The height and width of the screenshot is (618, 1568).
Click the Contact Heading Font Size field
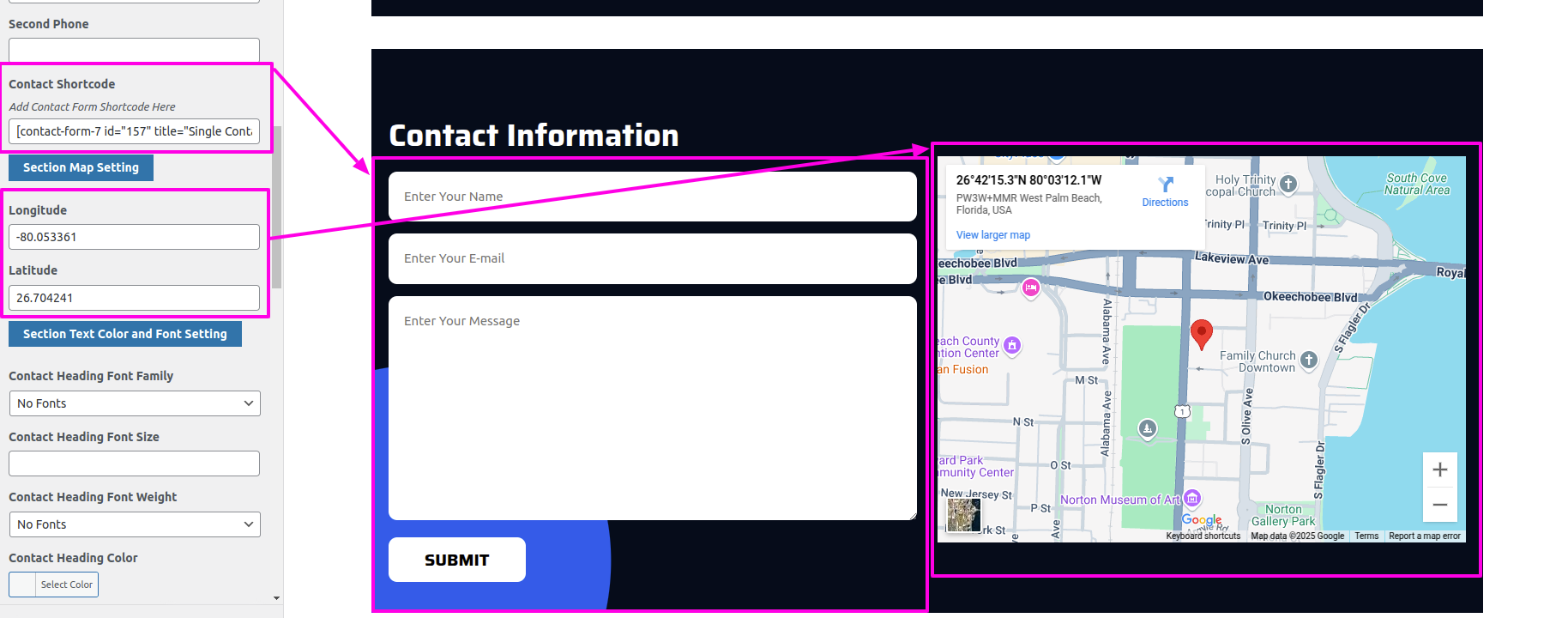pyautogui.click(x=134, y=463)
